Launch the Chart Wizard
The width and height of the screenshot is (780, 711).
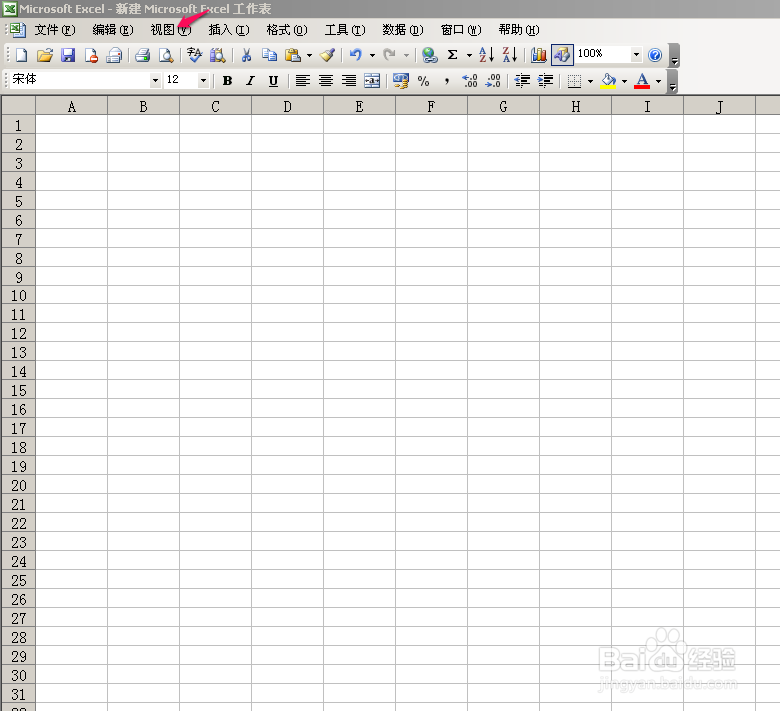pos(538,55)
